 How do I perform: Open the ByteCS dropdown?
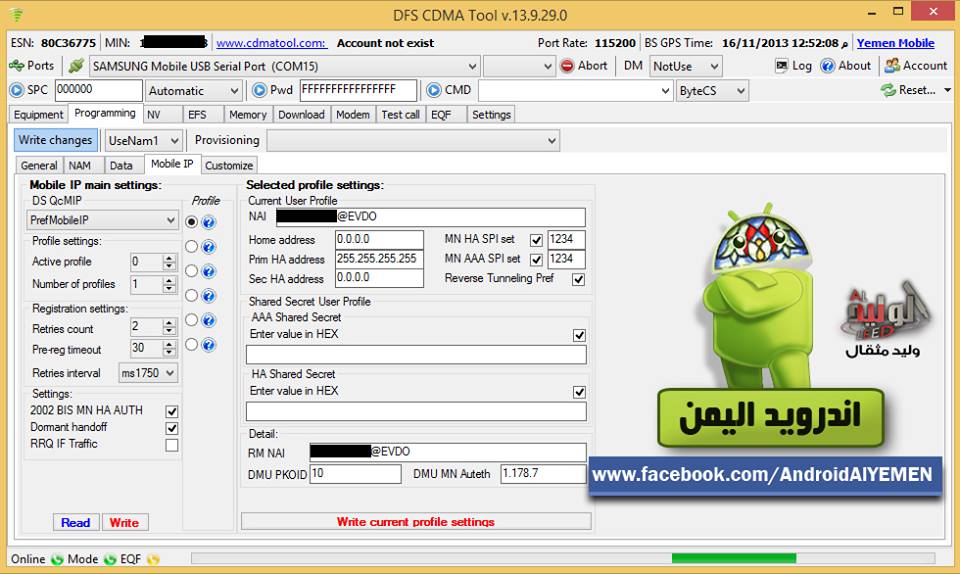point(713,91)
